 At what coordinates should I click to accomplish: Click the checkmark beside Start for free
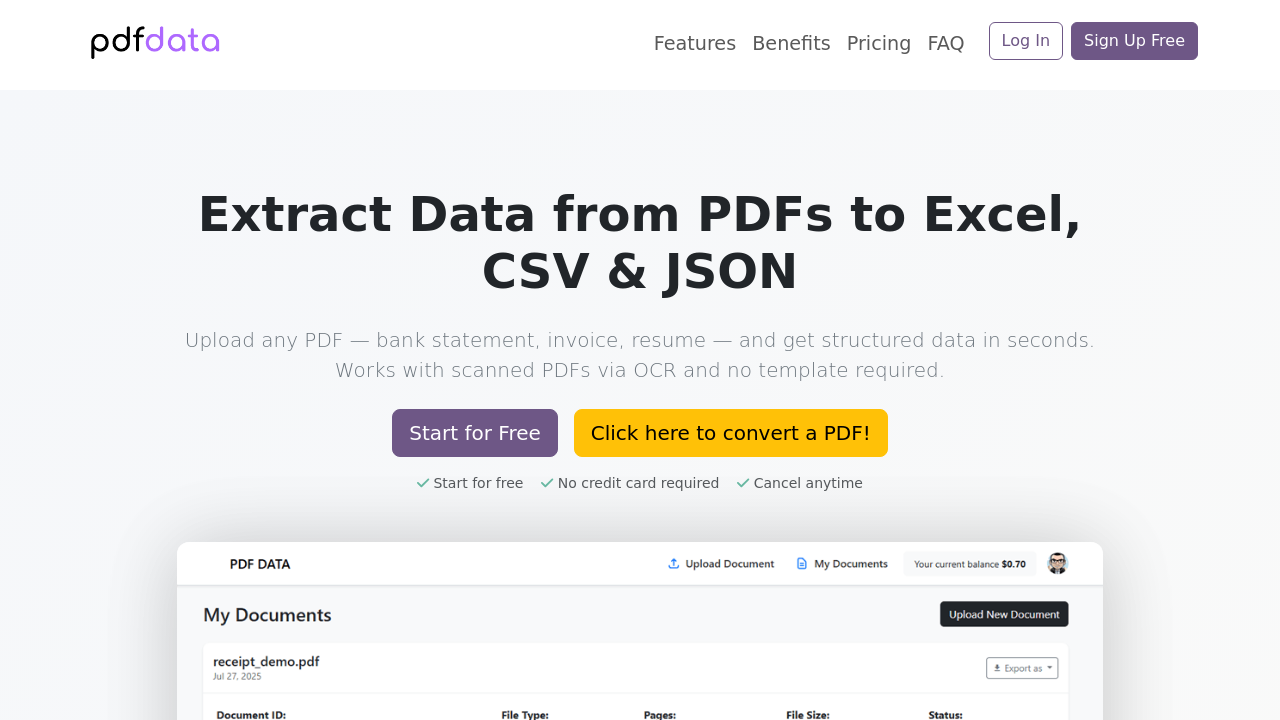pos(421,483)
